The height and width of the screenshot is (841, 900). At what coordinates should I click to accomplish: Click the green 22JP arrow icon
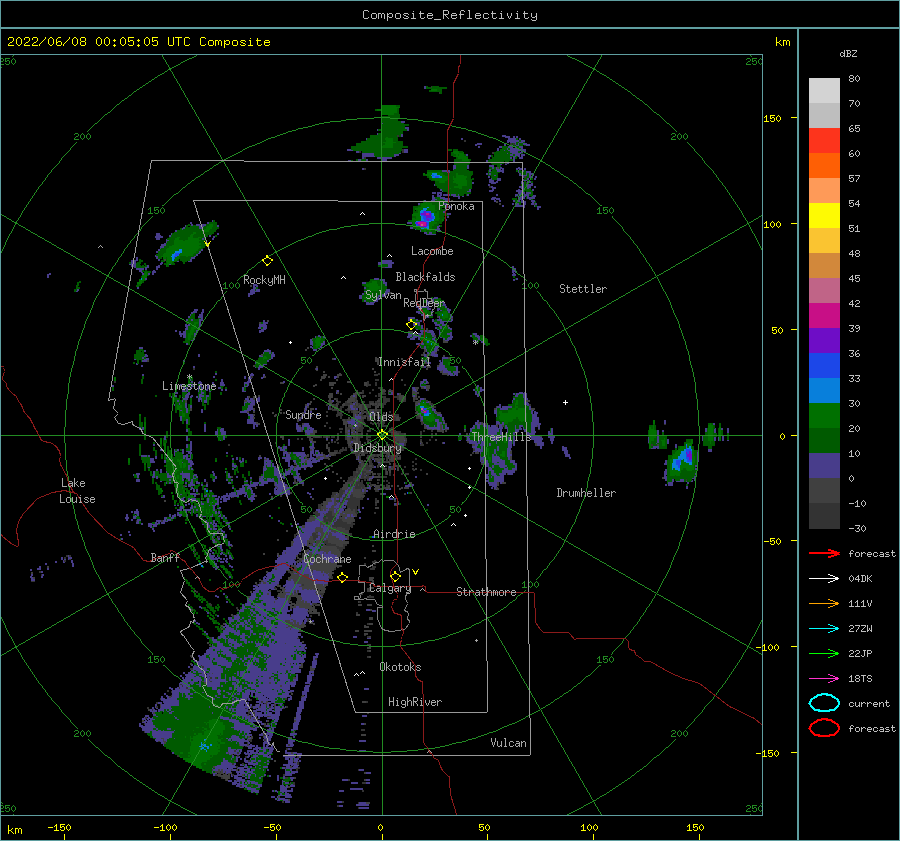click(x=824, y=653)
